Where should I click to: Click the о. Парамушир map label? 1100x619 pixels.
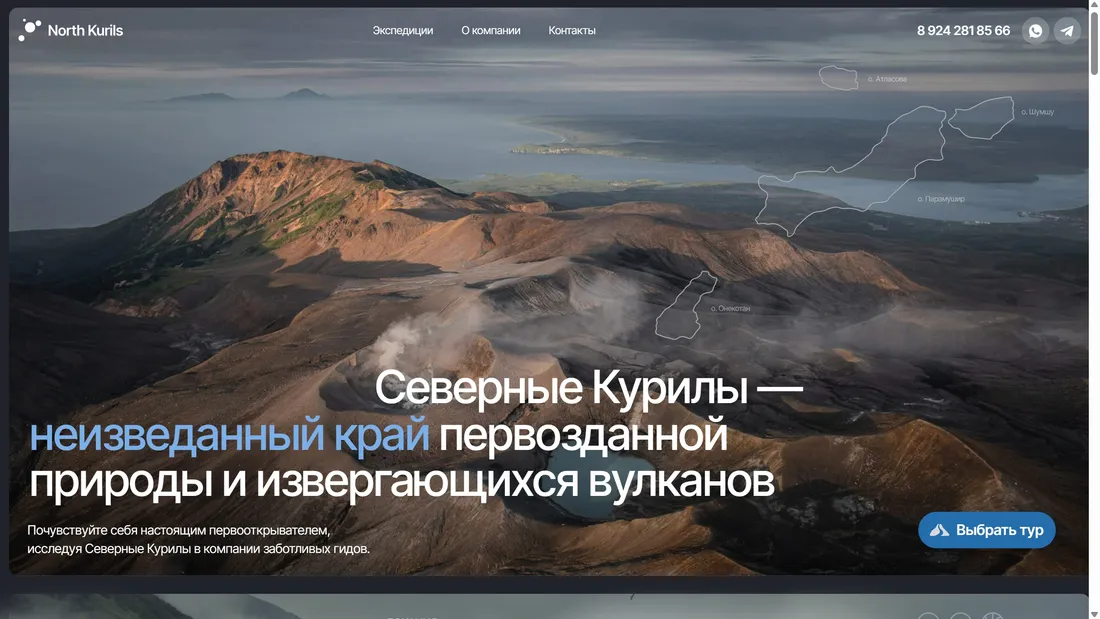(x=941, y=199)
